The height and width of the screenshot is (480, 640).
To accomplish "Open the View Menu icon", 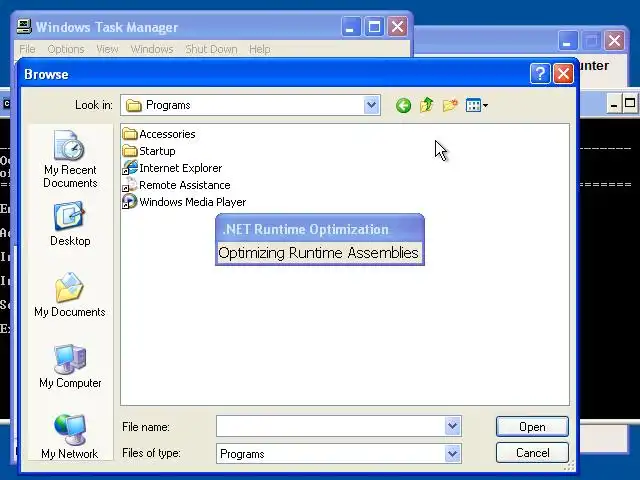I will click(x=476, y=105).
